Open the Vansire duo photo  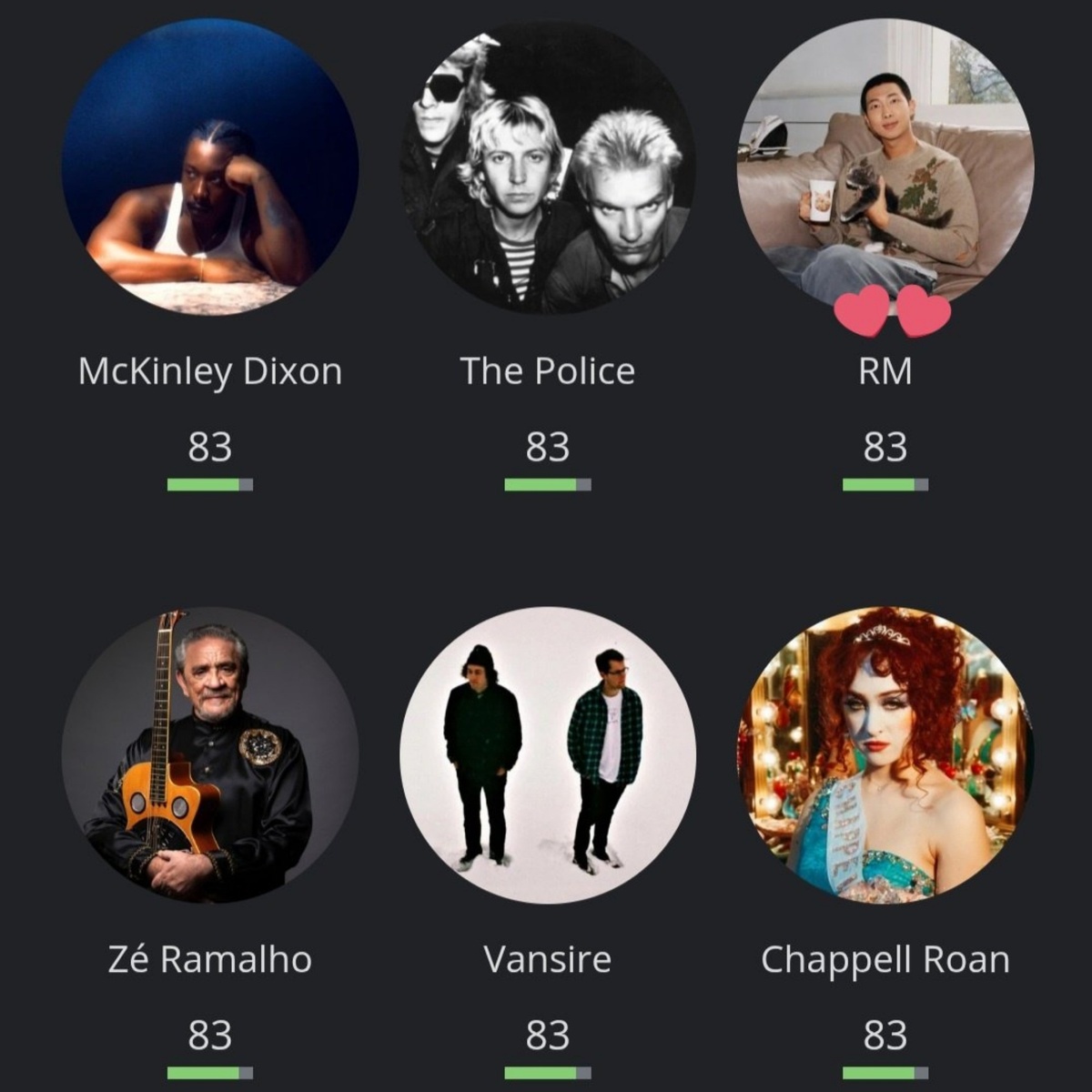click(x=548, y=755)
